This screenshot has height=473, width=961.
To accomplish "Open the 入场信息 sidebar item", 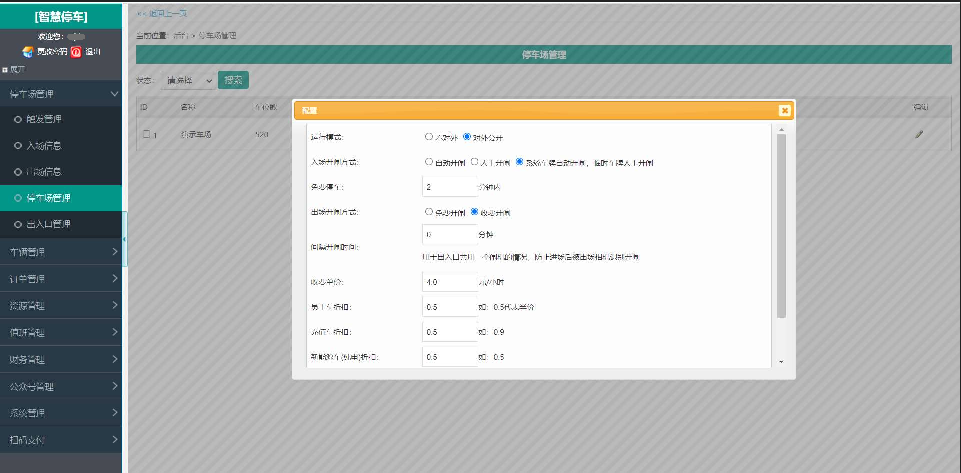I will pos(61,146).
